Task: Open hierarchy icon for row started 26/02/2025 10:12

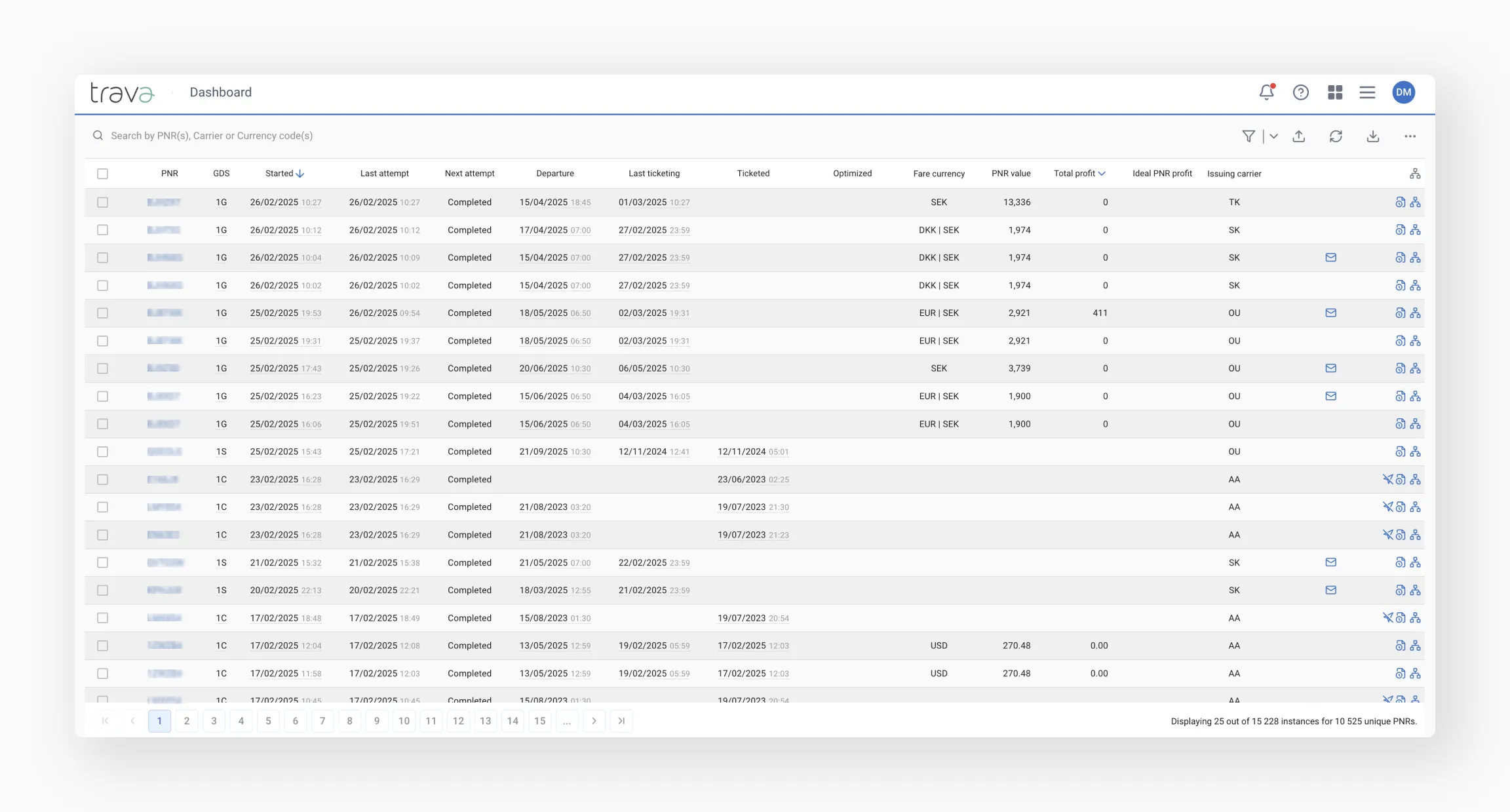Action: [x=1416, y=230]
